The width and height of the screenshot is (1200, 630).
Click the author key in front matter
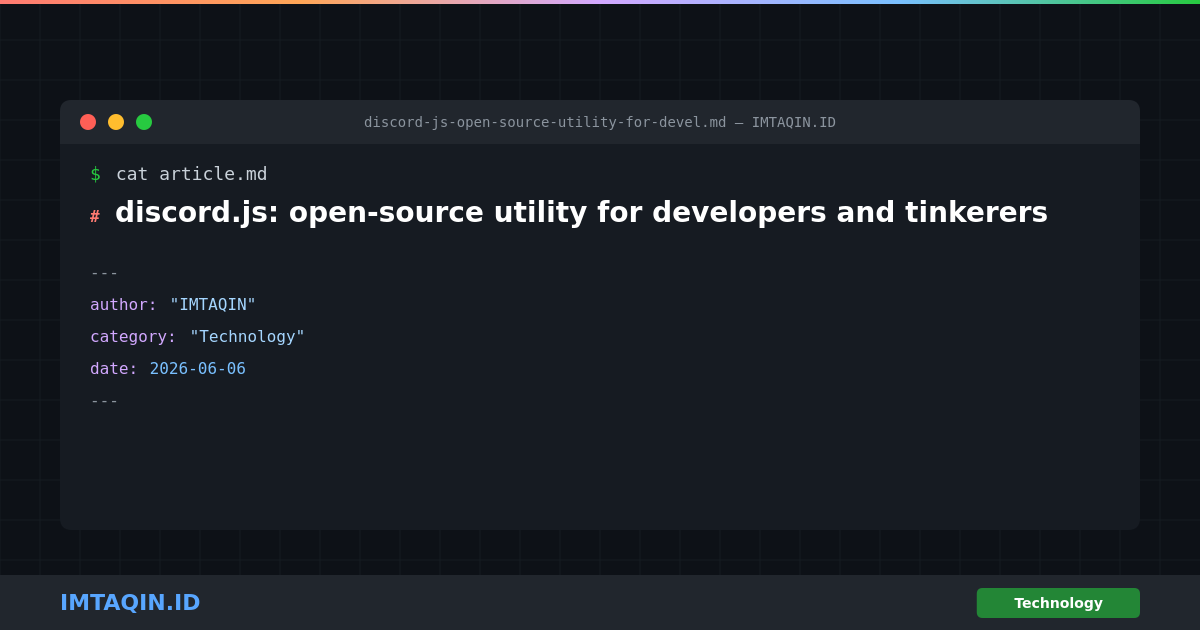point(124,304)
